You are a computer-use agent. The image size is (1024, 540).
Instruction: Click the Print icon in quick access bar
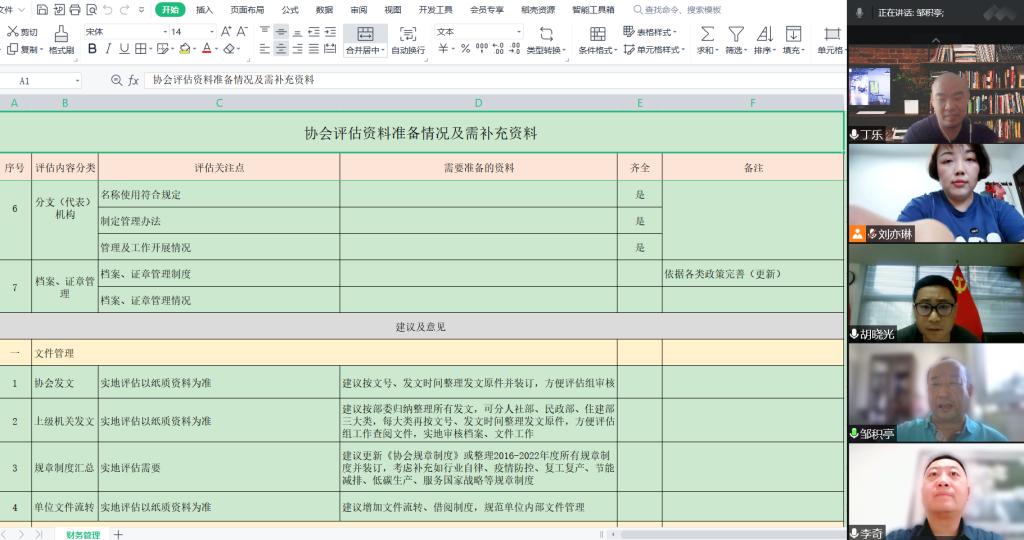click(x=75, y=9)
